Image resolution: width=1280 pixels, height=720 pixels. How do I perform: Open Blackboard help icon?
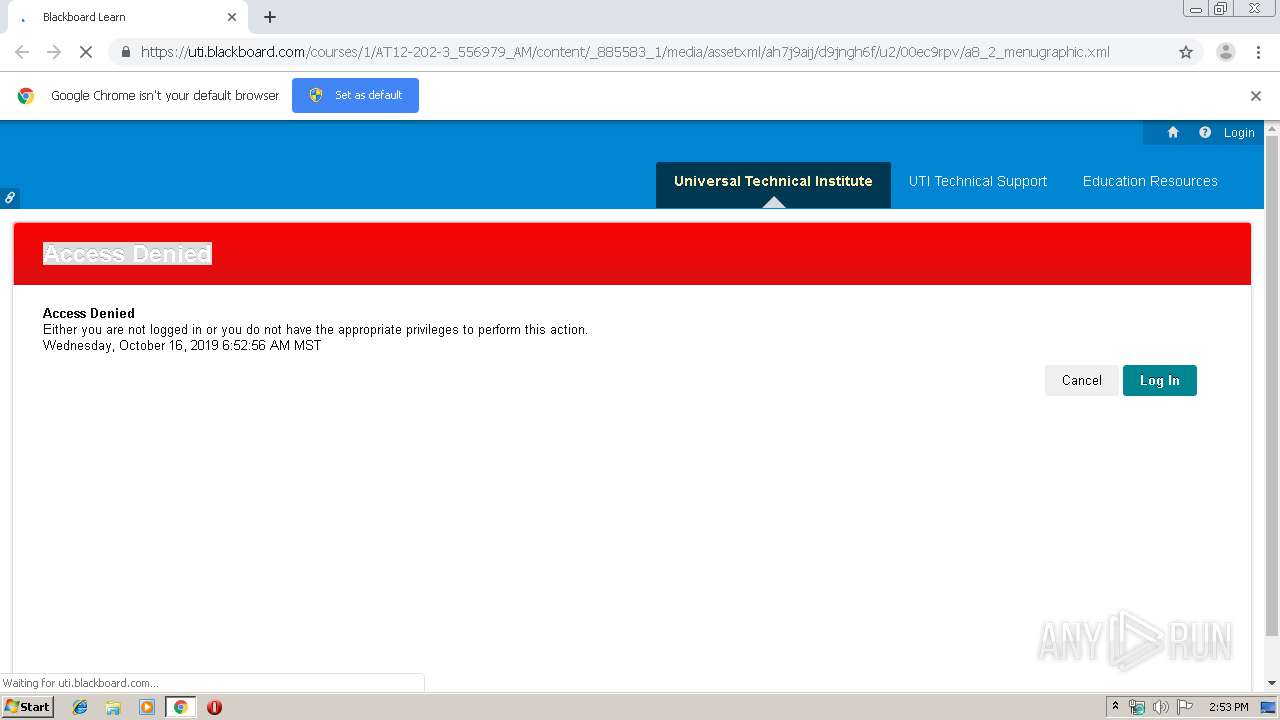[x=1205, y=132]
